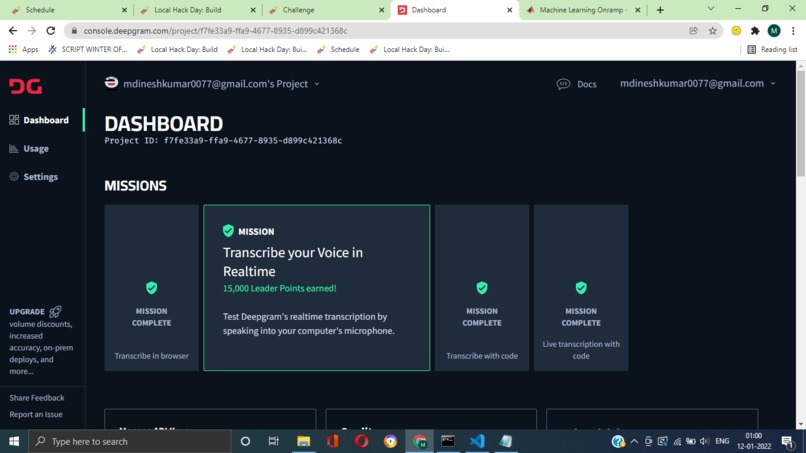This screenshot has width=806, height=453.
Task: Click shield icon on Transcribe in browser card
Action: click(151, 288)
